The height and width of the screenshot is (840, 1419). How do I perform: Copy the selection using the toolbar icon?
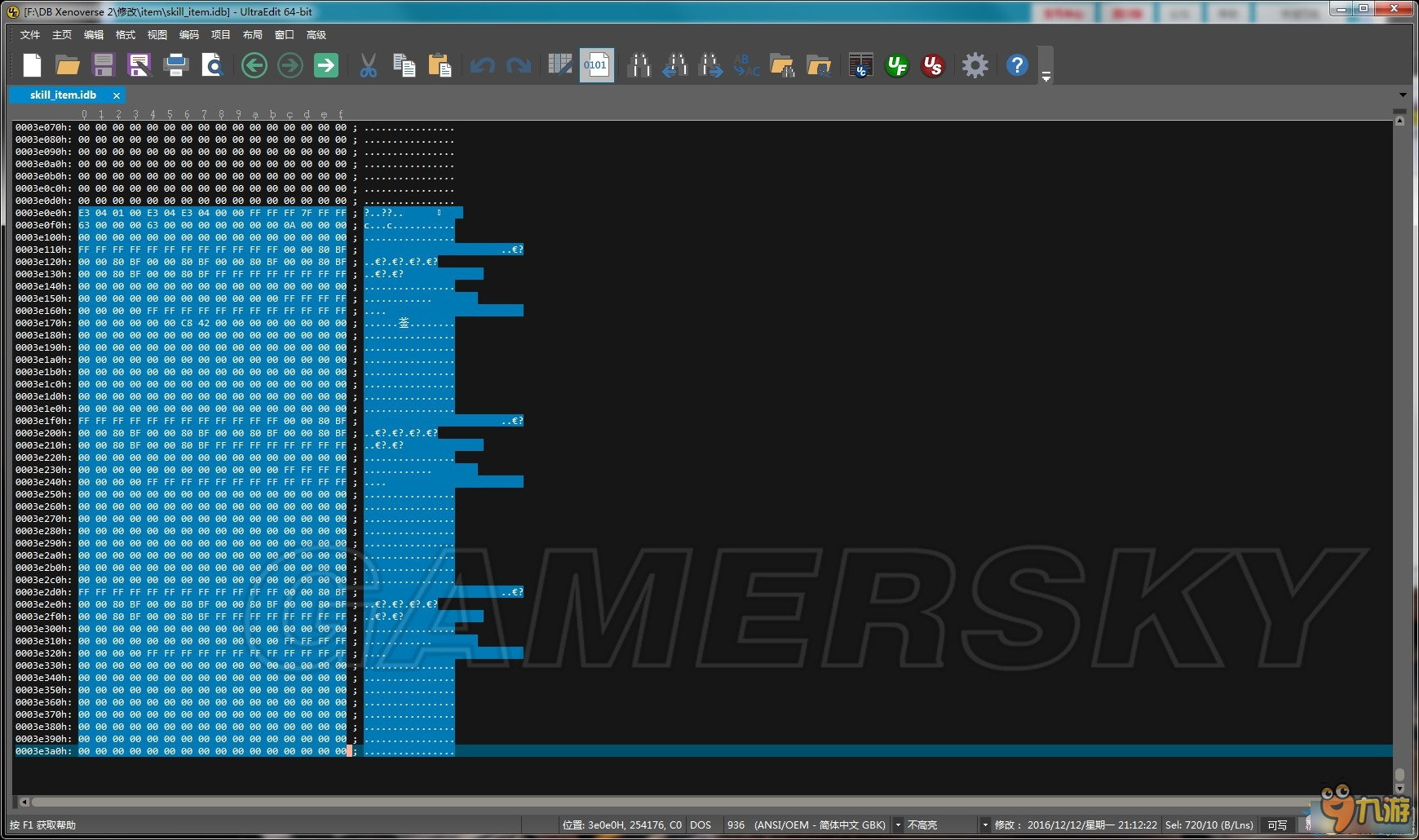(x=404, y=65)
